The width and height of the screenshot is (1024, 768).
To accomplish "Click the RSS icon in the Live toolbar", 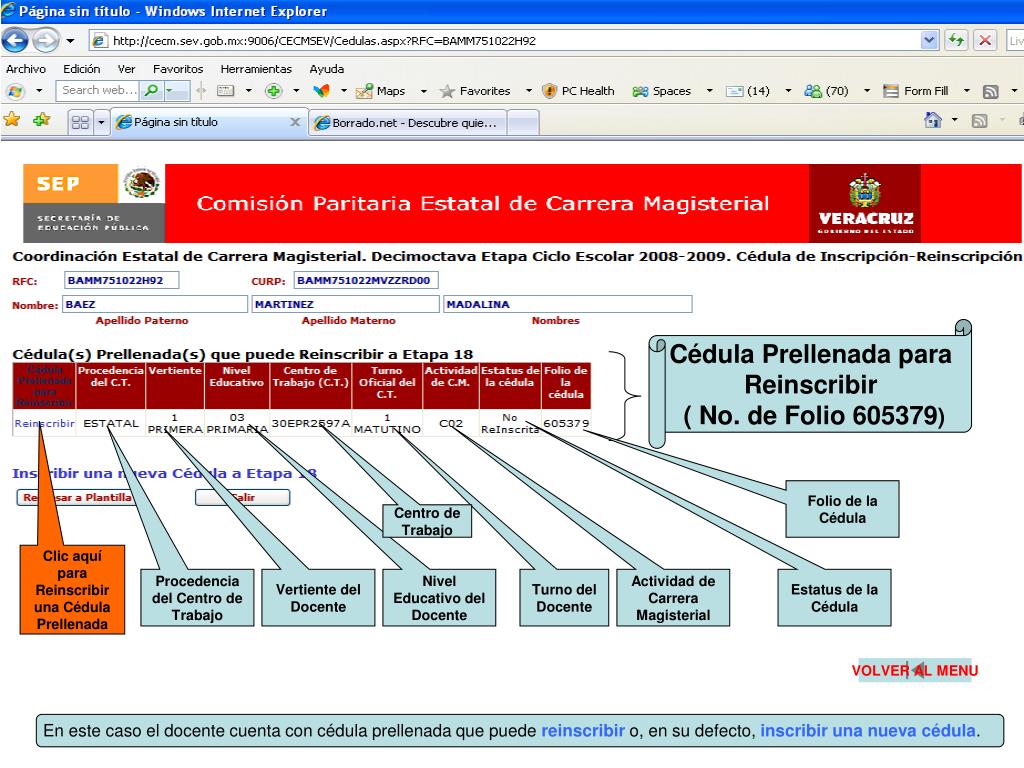I will [x=991, y=91].
